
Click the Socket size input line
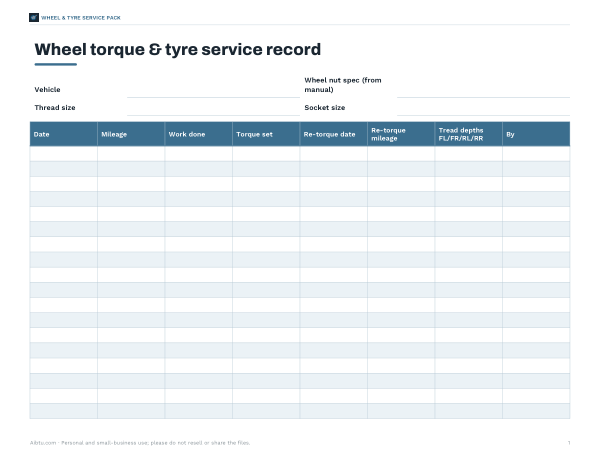pos(483,108)
